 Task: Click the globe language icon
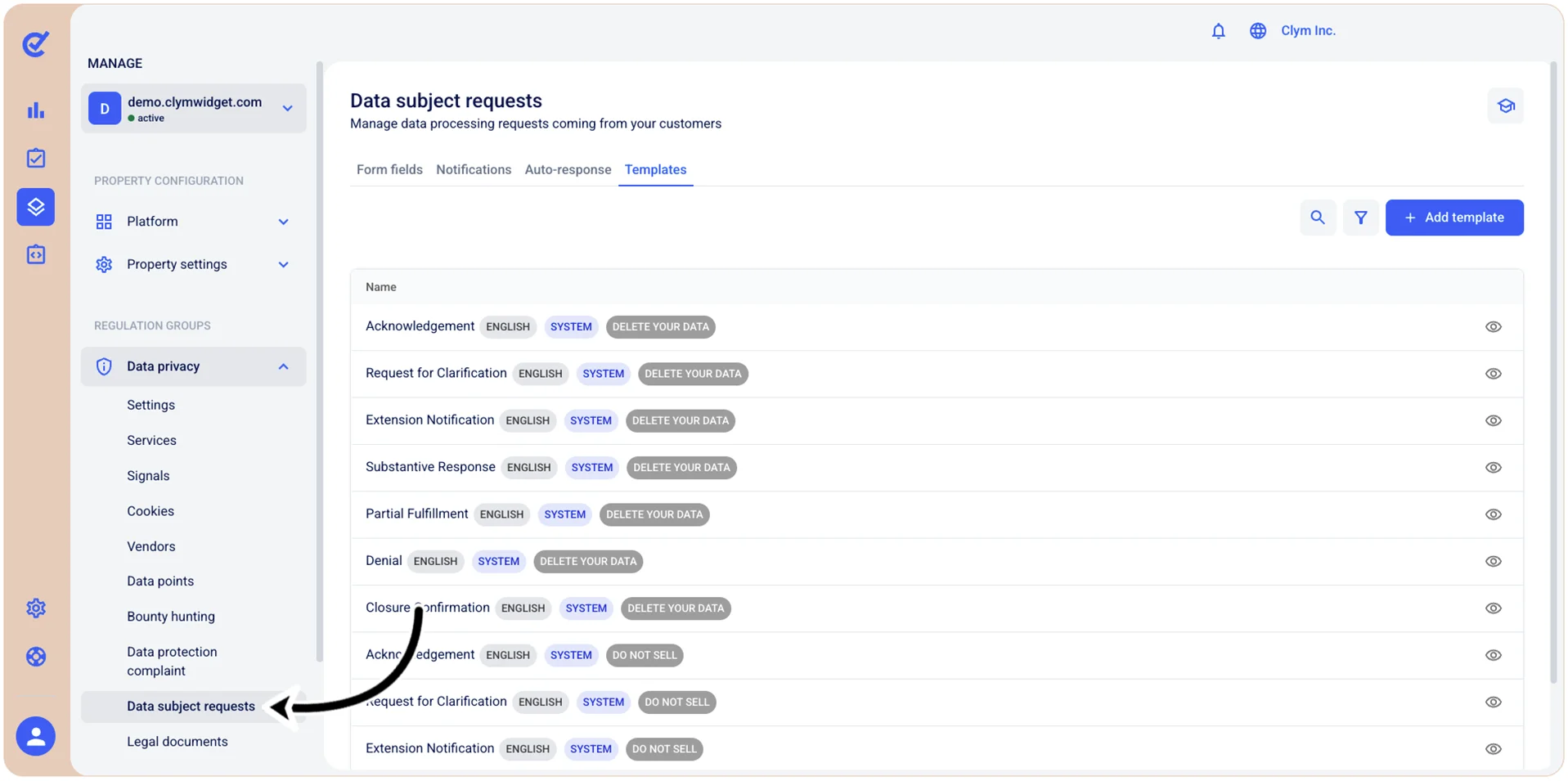[1257, 31]
